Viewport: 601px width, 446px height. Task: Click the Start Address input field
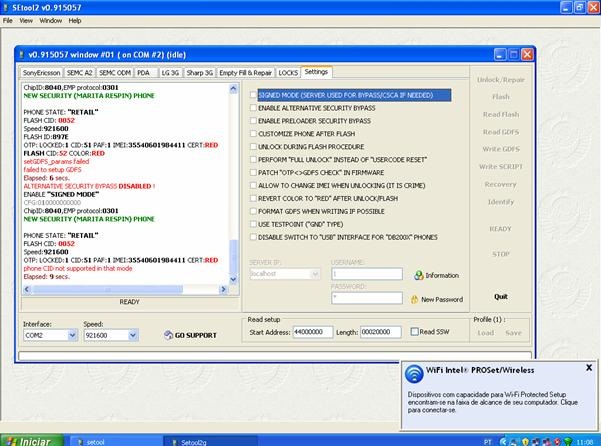coord(313,332)
